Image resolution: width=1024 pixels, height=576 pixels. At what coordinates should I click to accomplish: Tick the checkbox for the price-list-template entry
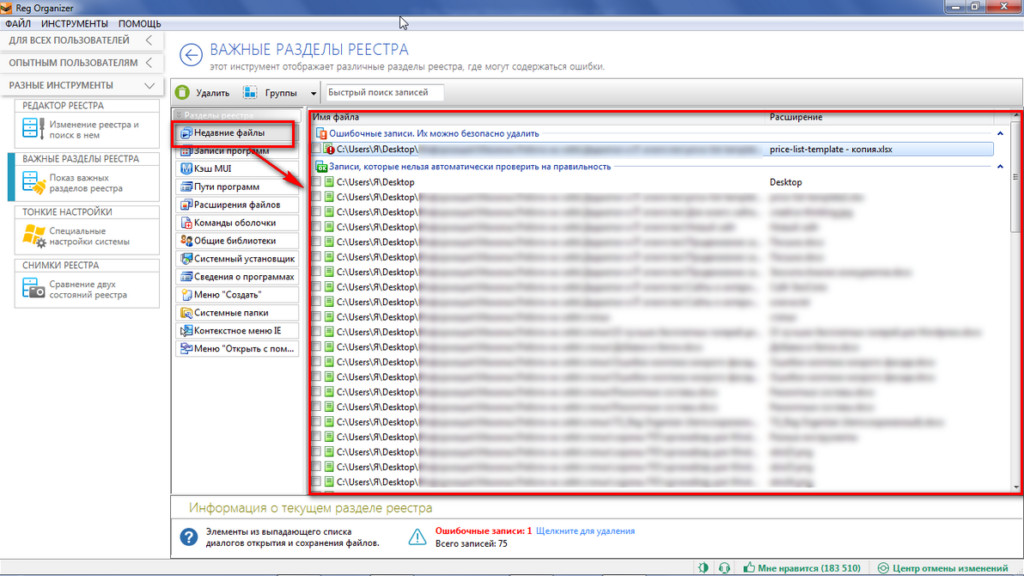[x=318, y=149]
